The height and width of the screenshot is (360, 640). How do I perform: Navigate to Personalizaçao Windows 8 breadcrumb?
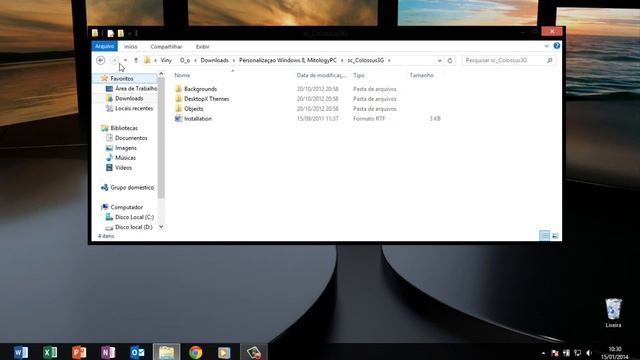tap(288, 60)
